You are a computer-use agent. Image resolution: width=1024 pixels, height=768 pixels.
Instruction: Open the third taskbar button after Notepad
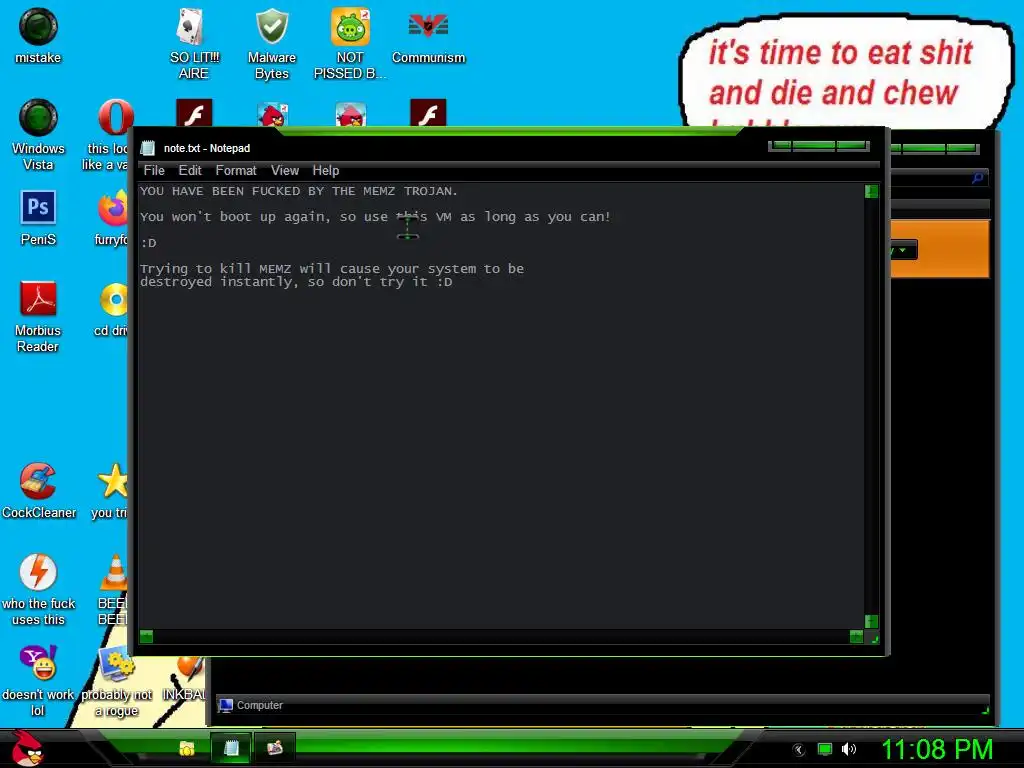275,748
